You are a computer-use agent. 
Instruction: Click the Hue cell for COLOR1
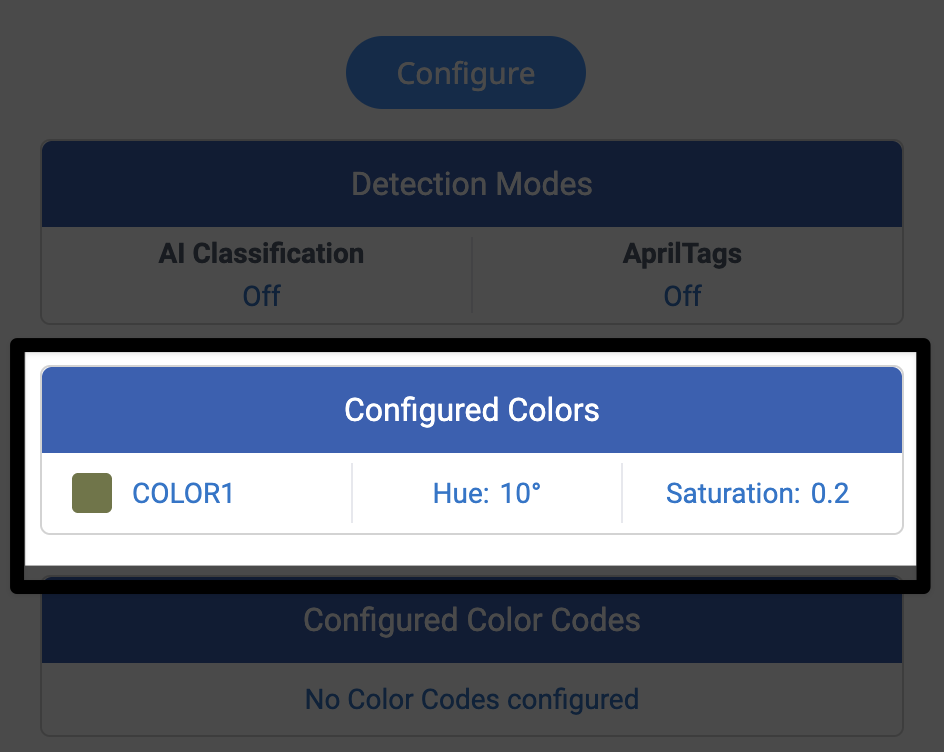click(x=486, y=493)
